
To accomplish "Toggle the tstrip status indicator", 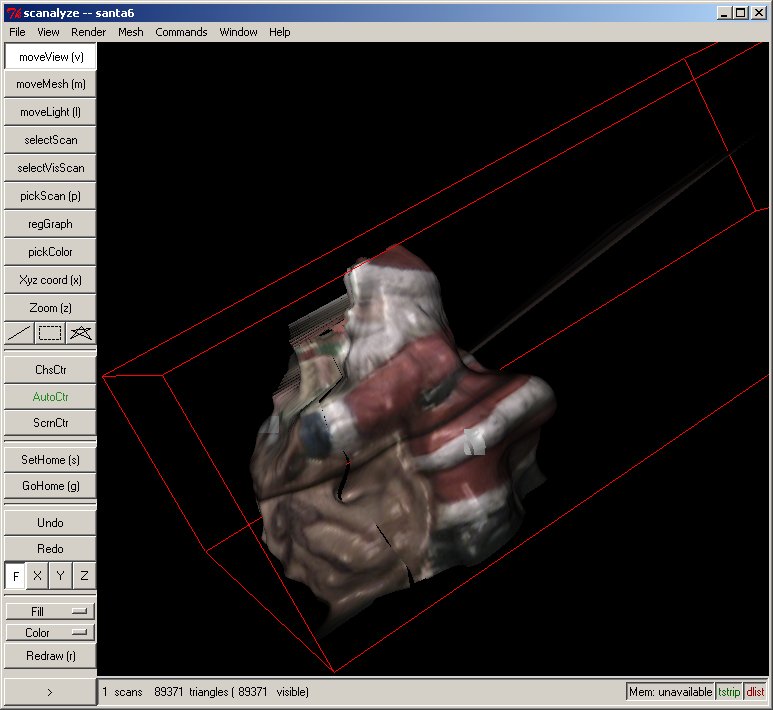I will [730, 692].
